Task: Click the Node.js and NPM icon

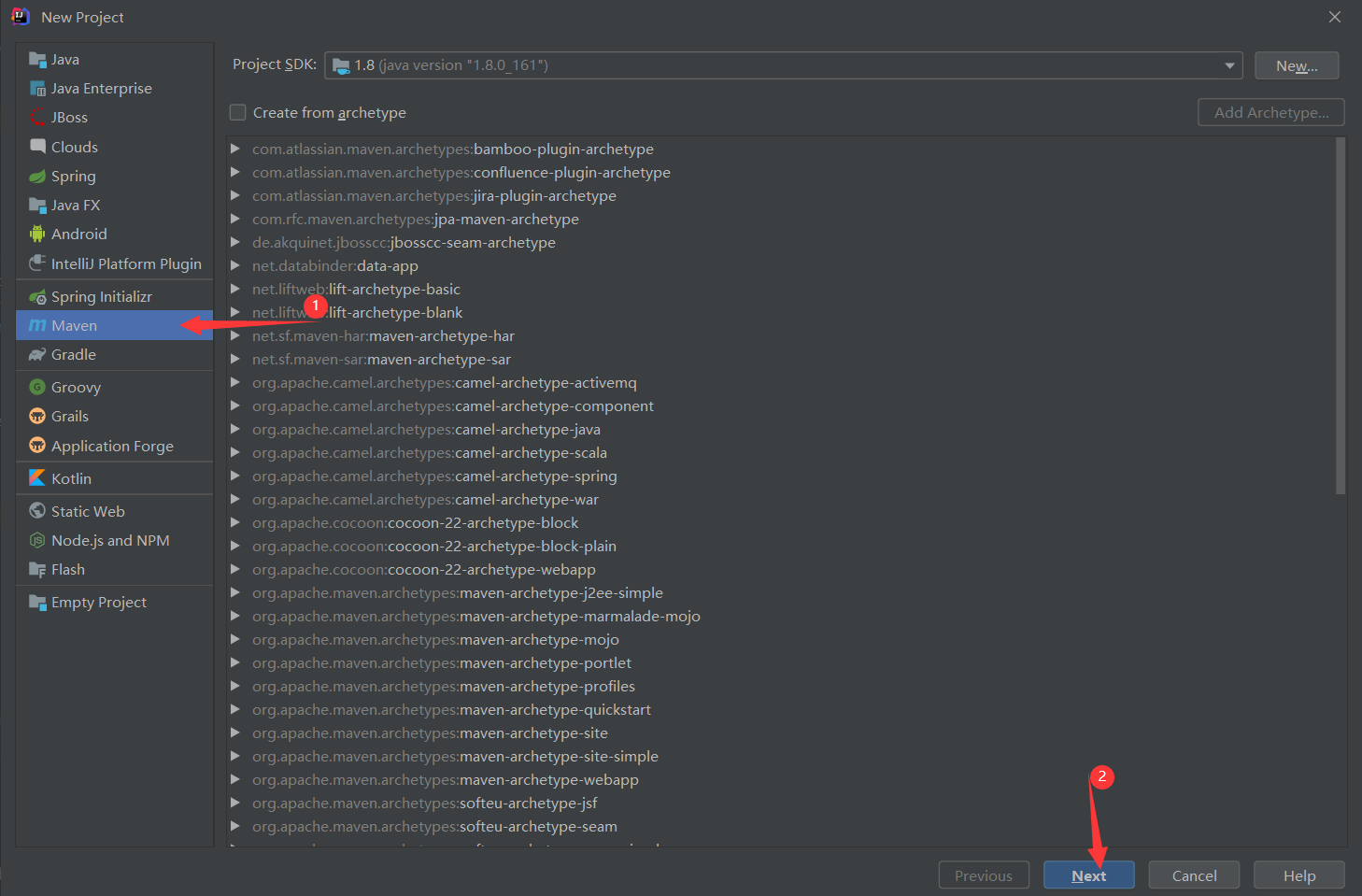Action: coord(37,540)
